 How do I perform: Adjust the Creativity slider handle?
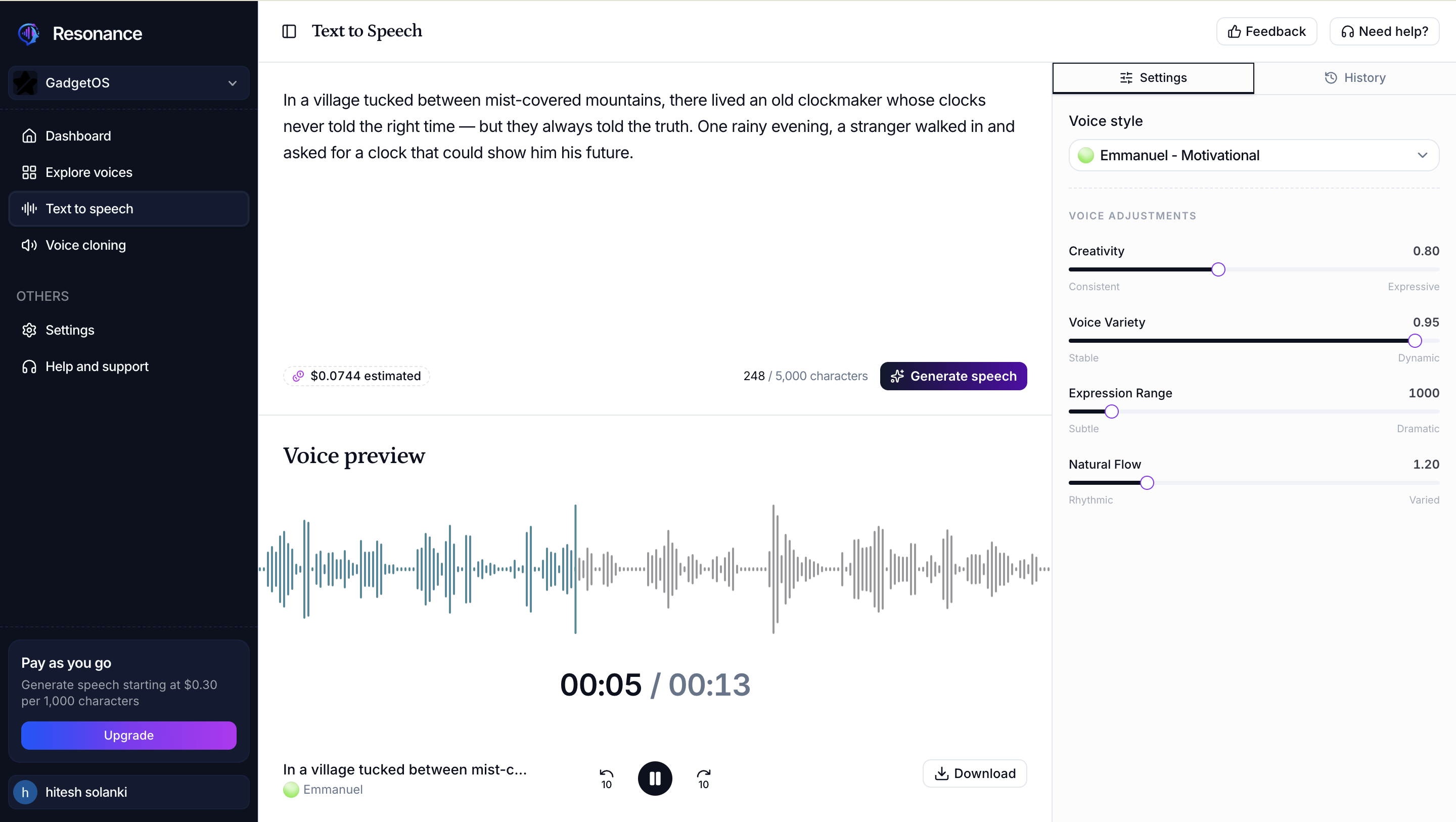(x=1218, y=269)
